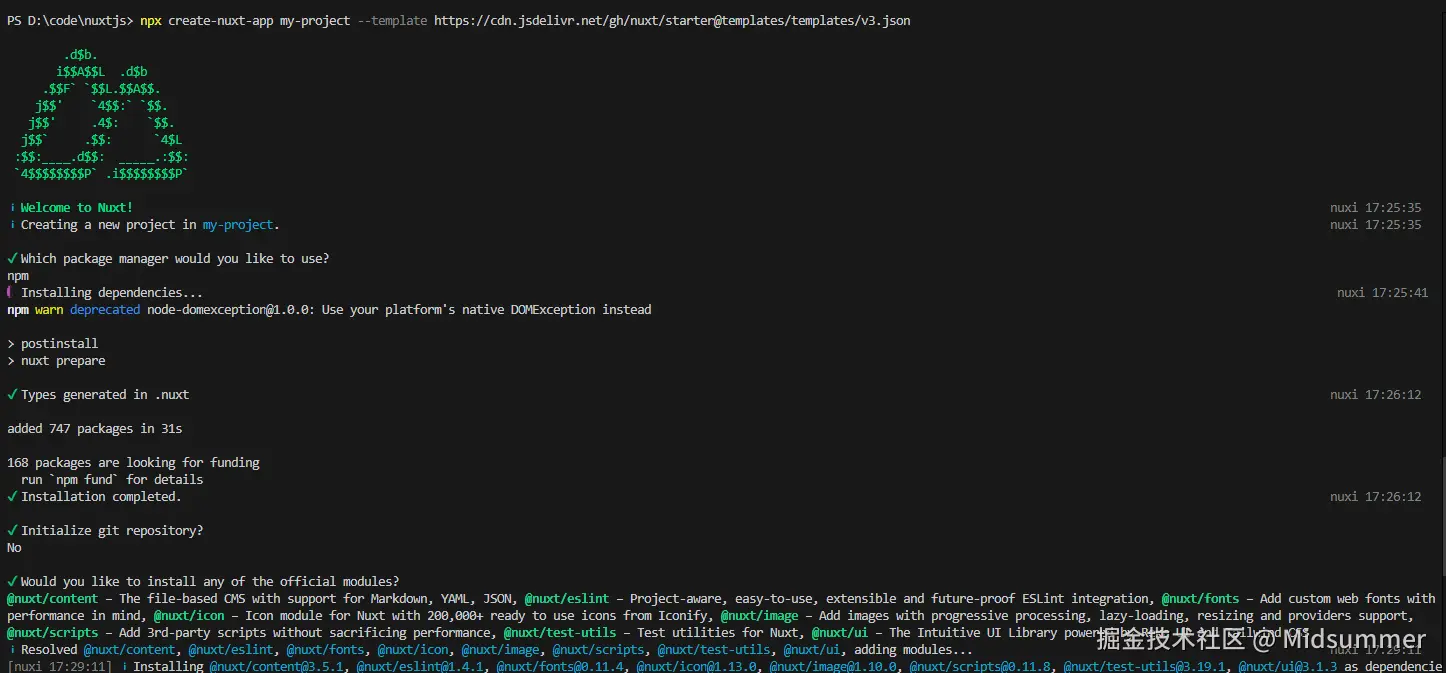Click 'nuxi 17:26:12' on the Types generated row
Image resolution: width=1446 pixels, height=673 pixels.
coord(1375,395)
